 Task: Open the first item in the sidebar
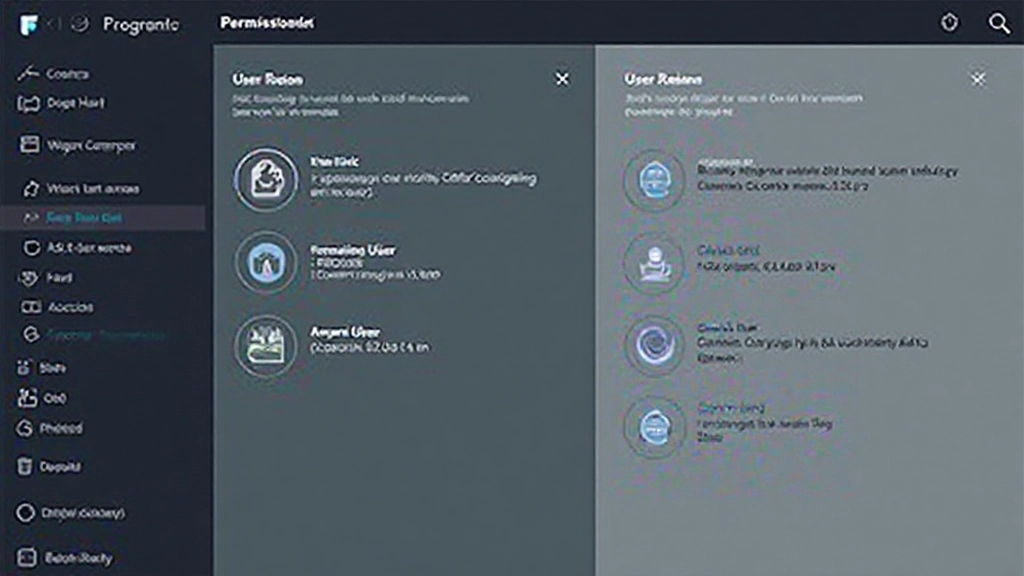coord(66,74)
